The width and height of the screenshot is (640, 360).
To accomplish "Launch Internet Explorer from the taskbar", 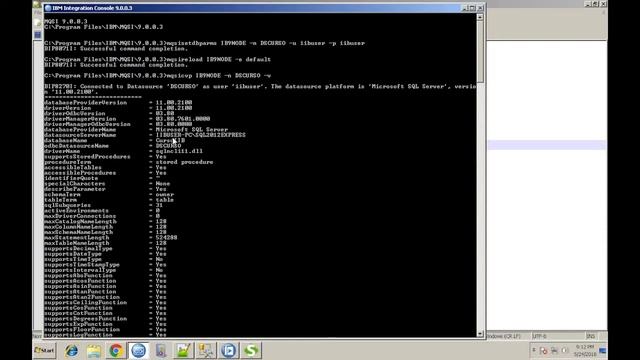I will click(71, 351).
